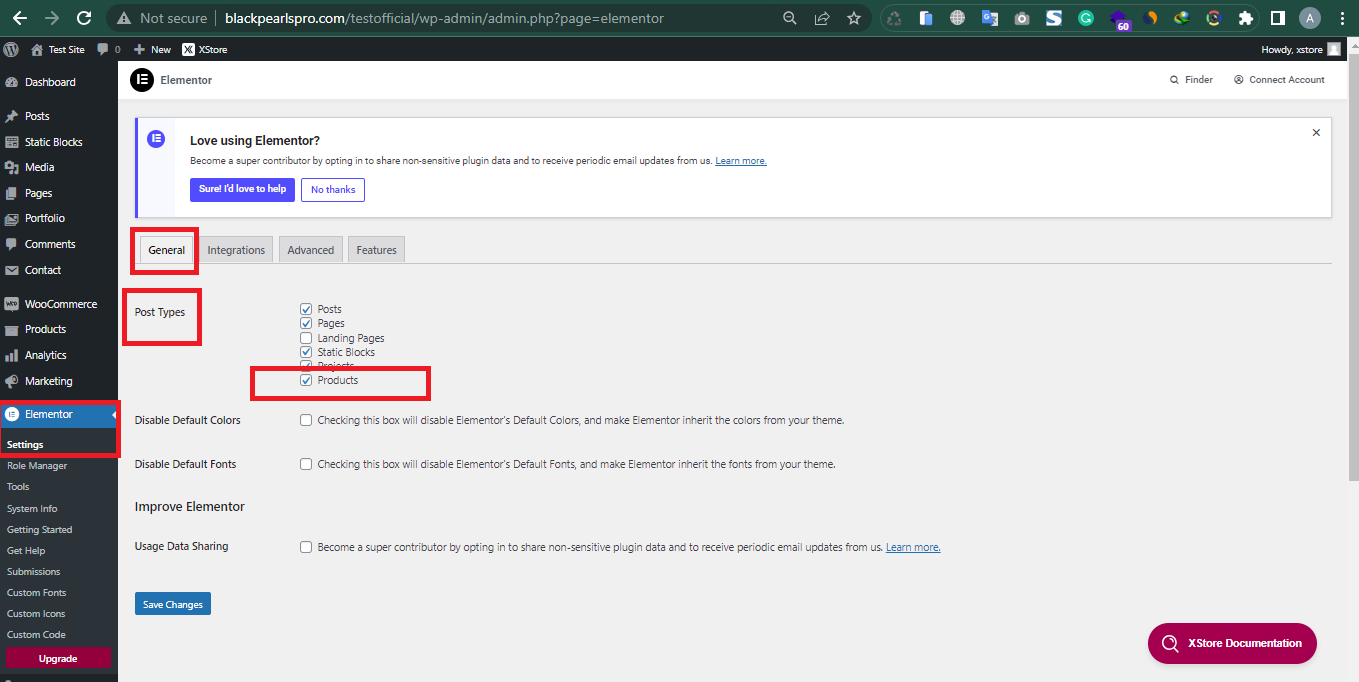
Task: Switch to the Advanced tab
Action: pyautogui.click(x=311, y=250)
